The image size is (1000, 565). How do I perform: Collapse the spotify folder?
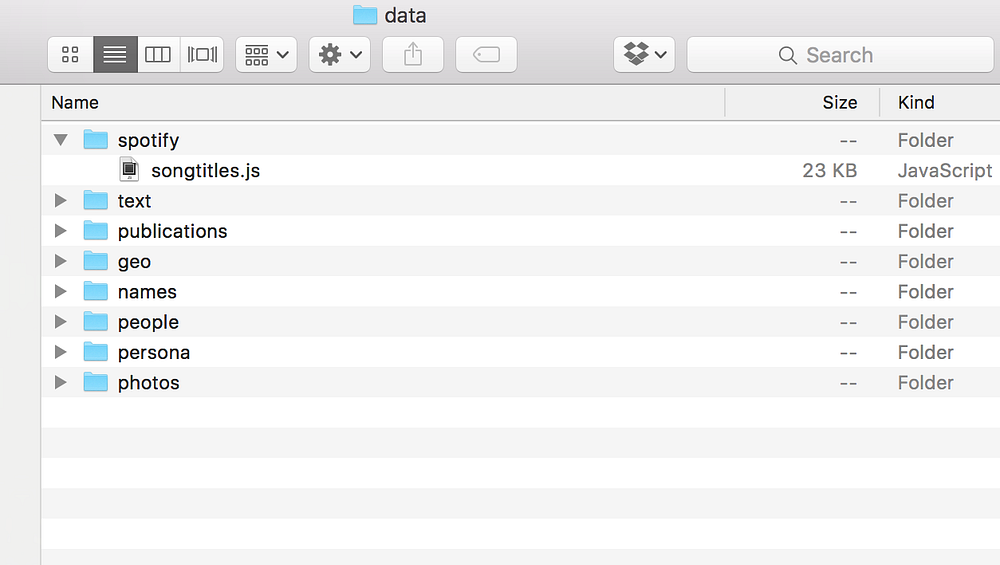tap(61, 140)
